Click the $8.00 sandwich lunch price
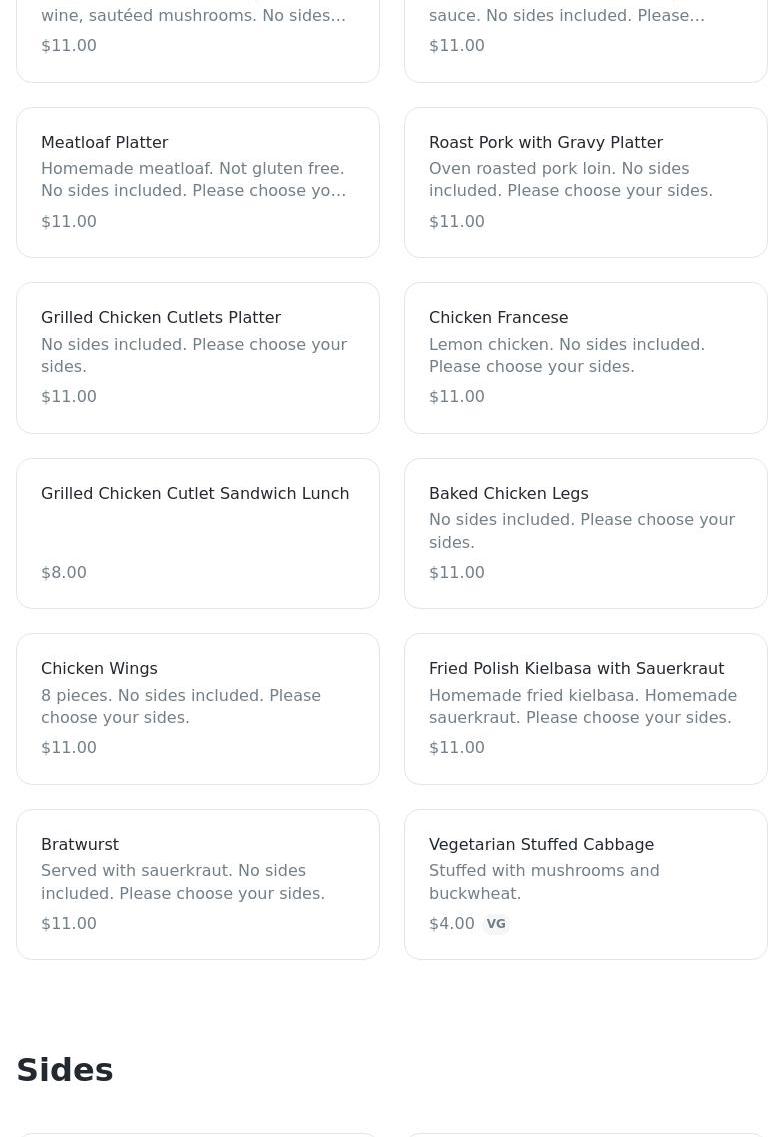Viewport: 784px width, 1137px height. tap(64, 573)
